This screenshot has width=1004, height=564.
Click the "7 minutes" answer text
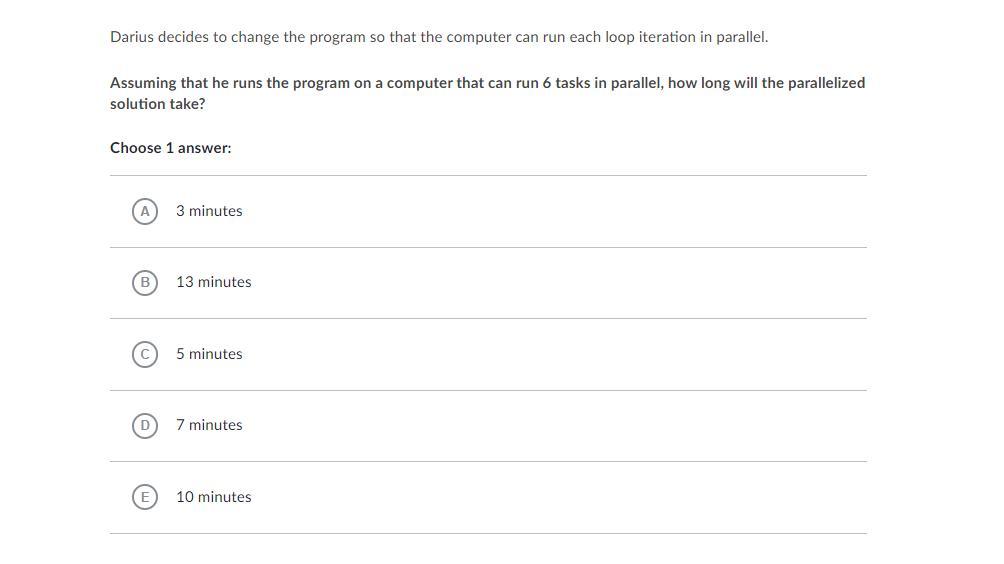pos(209,424)
